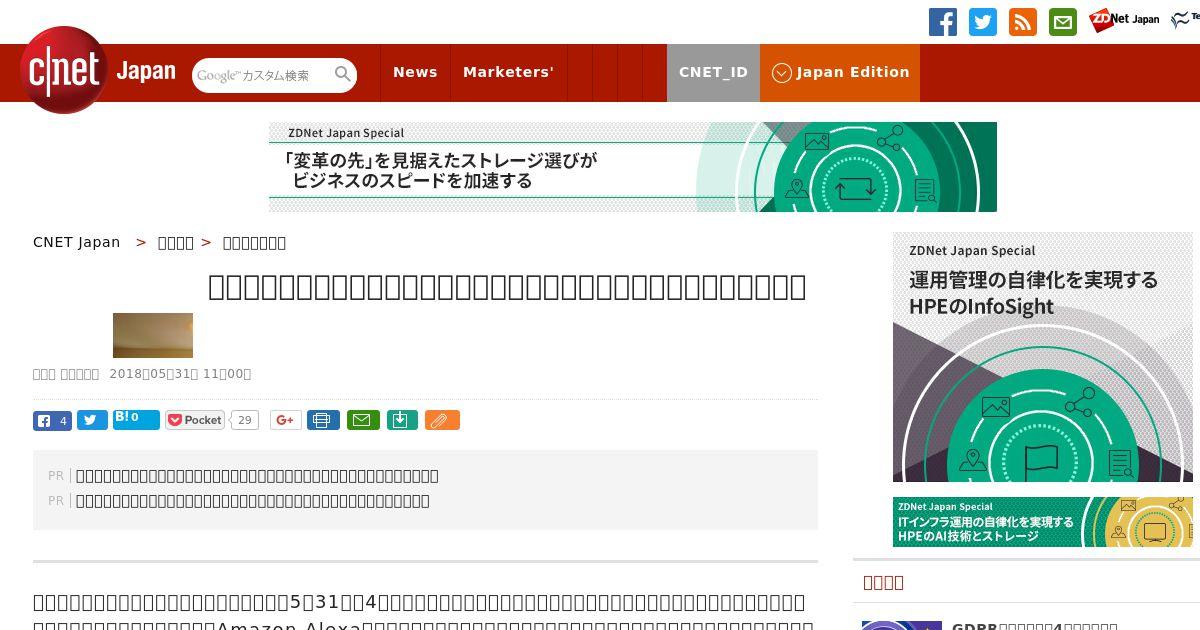Open the CNET Japan Facebook page icon
Image resolution: width=1200 pixels, height=630 pixels.
click(943, 22)
